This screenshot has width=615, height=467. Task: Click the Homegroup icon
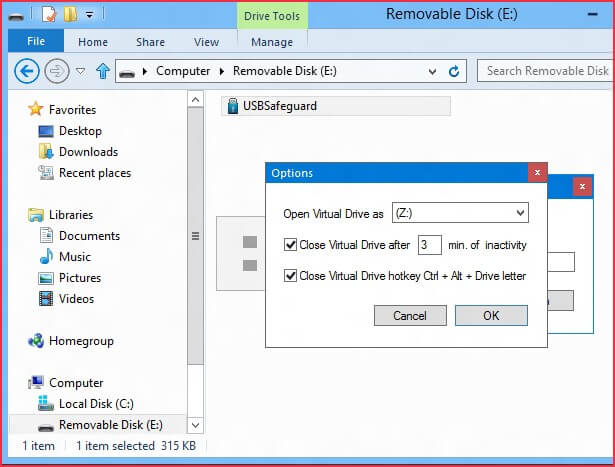click(x=36, y=341)
